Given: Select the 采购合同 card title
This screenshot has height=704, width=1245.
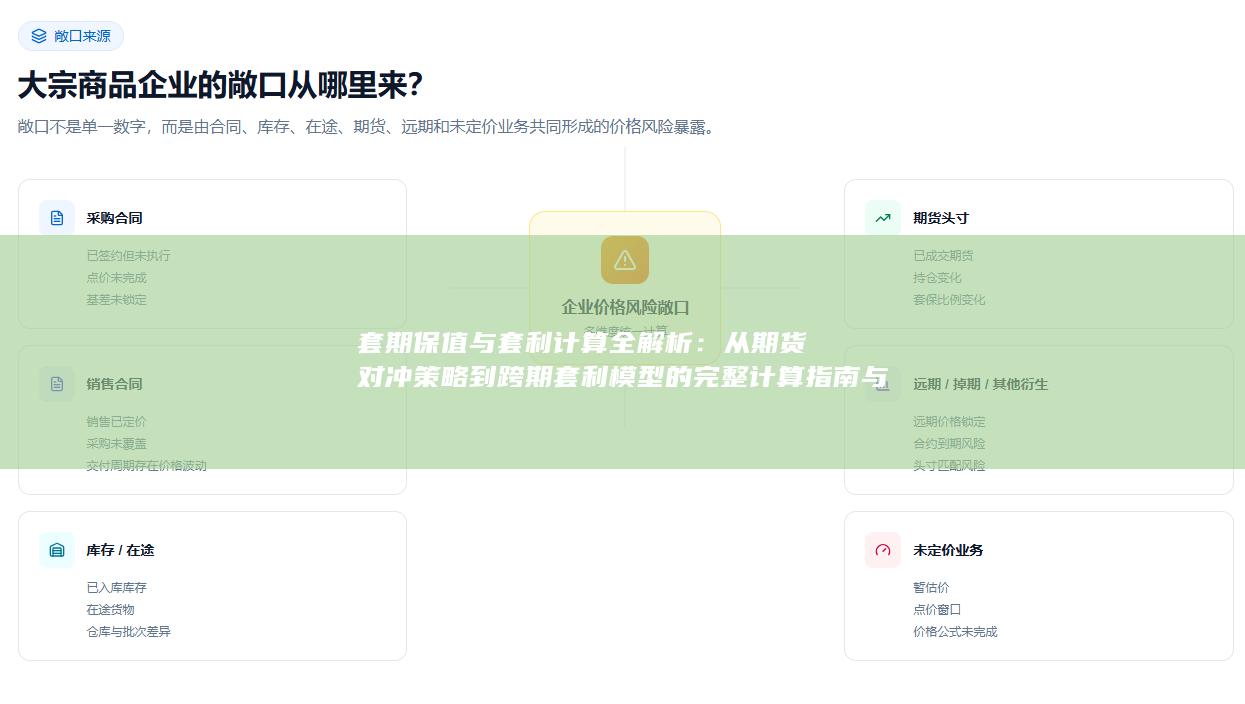Looking at the screenshot, I should 115,218.
